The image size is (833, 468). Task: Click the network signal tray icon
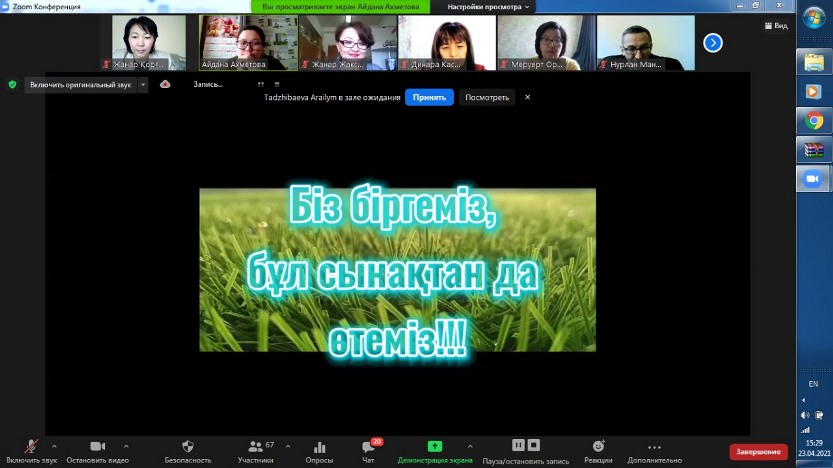tap(805, 430)
